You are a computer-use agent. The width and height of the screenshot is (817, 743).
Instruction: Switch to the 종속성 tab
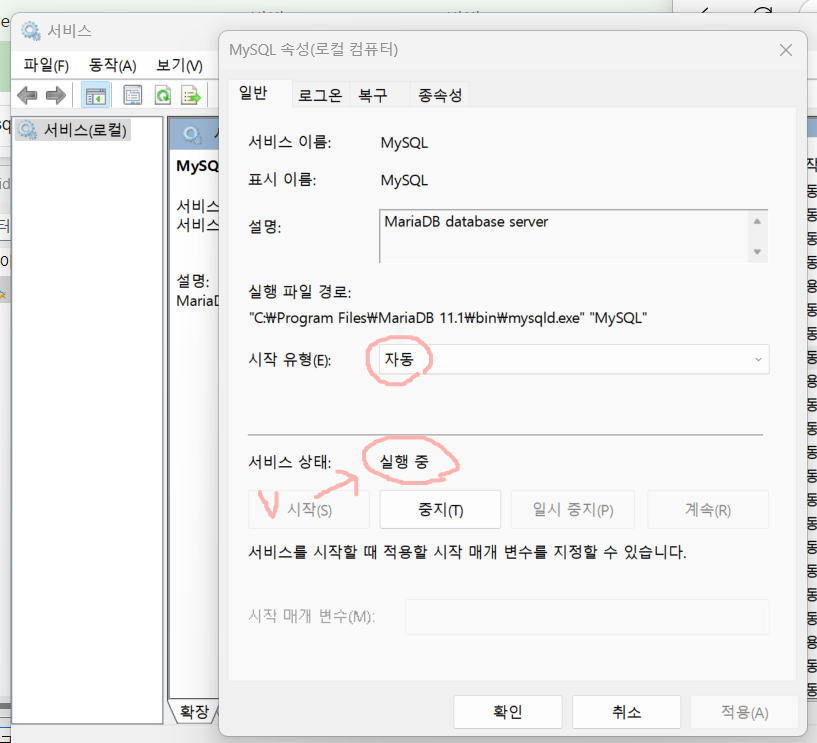(440, 95)
